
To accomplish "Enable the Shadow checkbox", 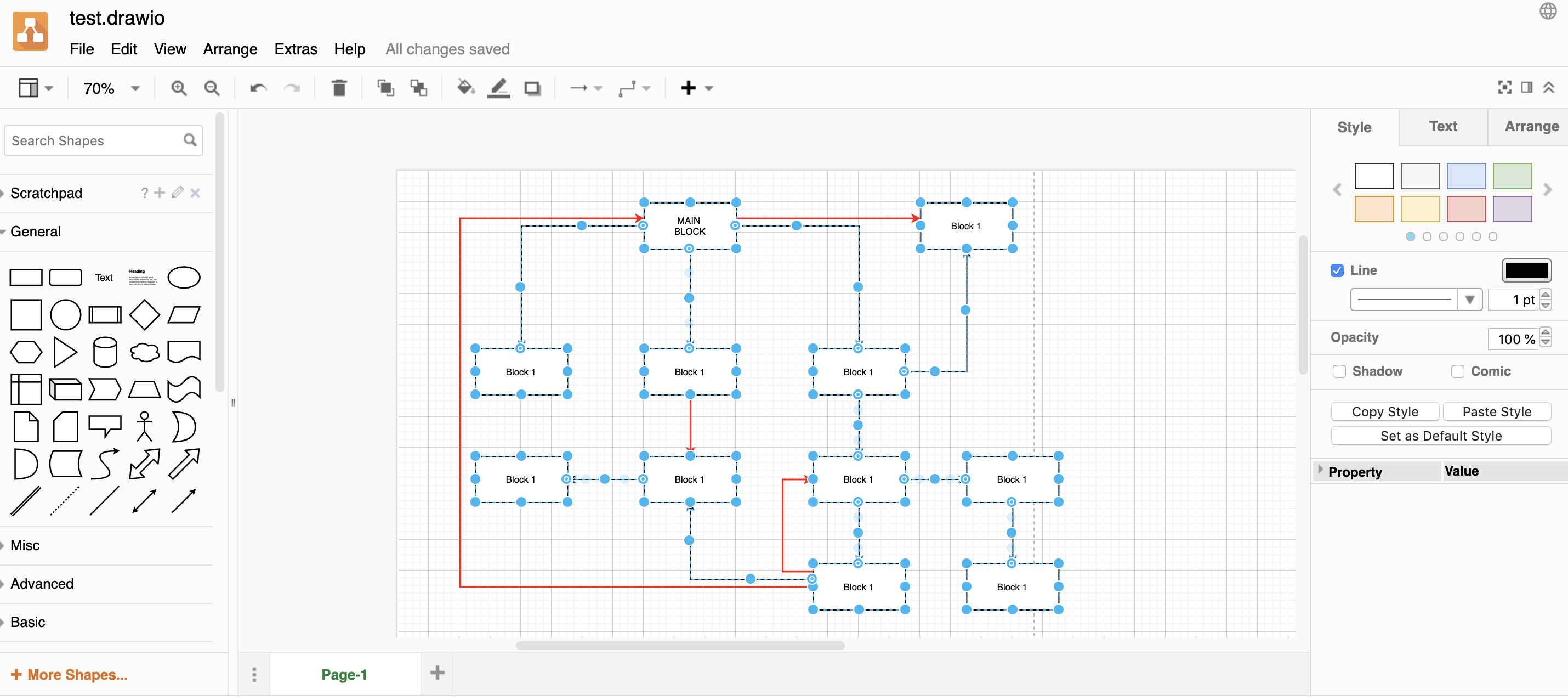I will click(x=1339, y=371).
